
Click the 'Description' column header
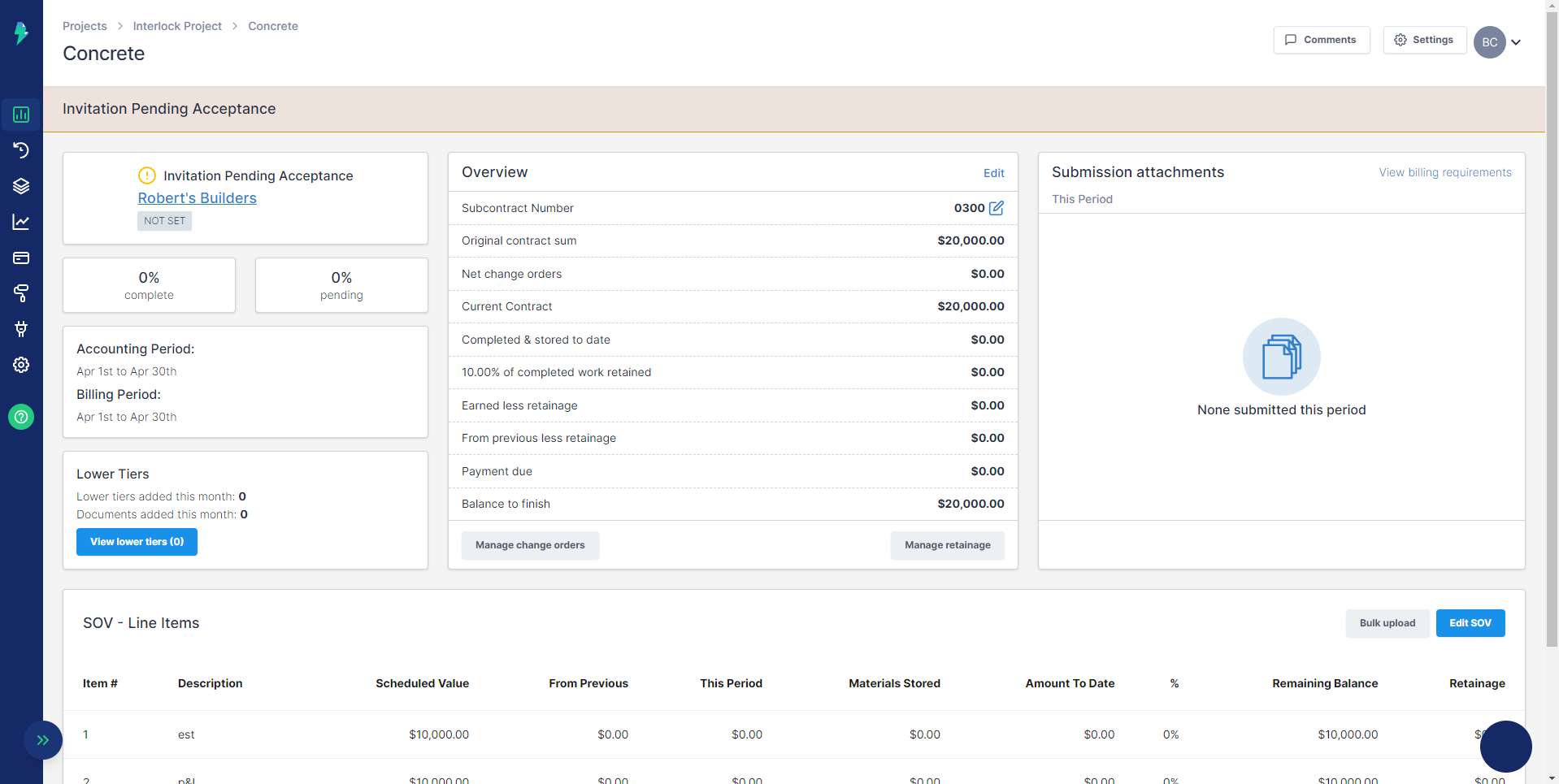coord(210,683)
